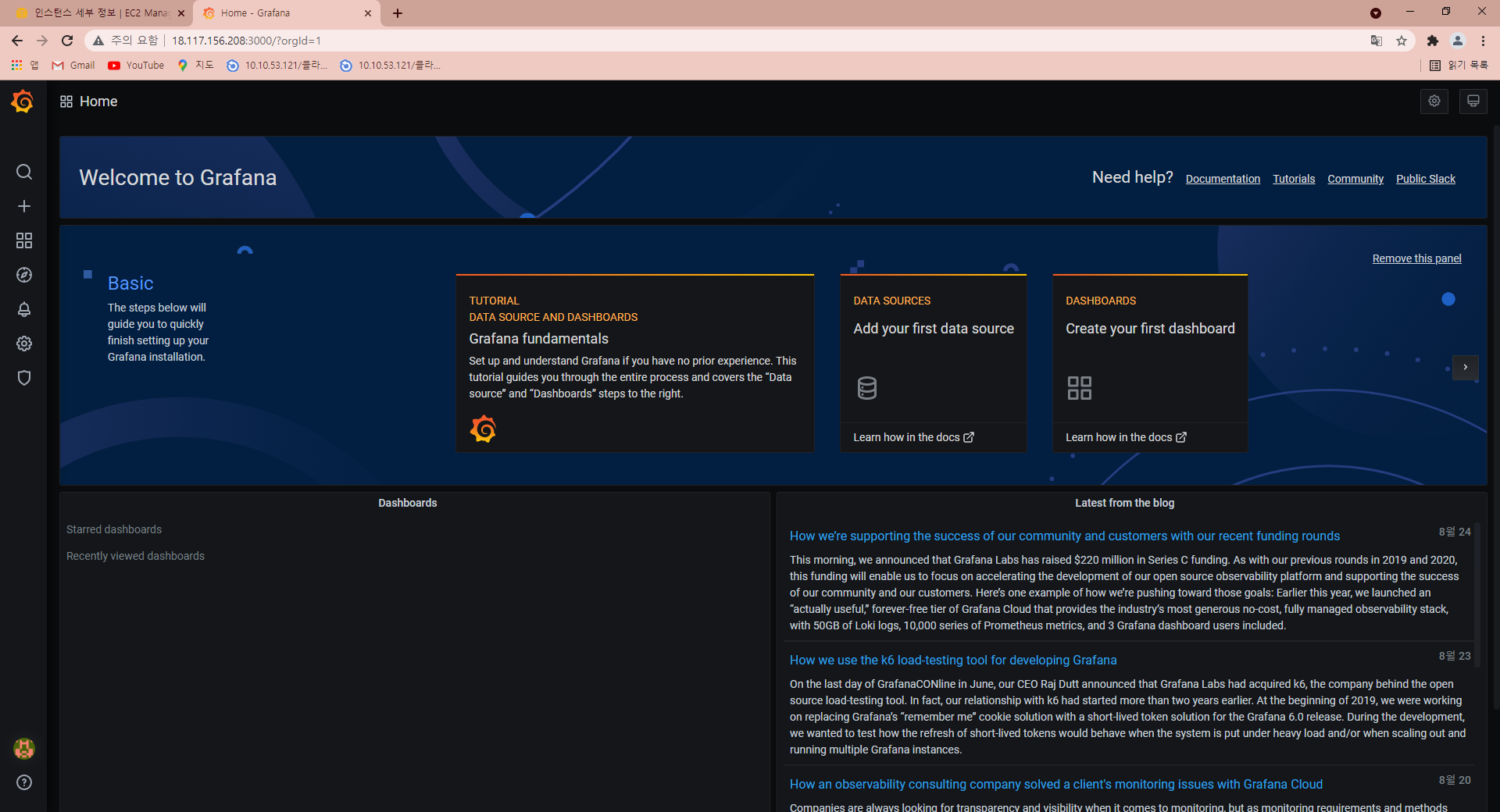The width and height of the screenshot is (1500, 812).
Task: Open the Alerting bell icon
Action: point(24,309)
